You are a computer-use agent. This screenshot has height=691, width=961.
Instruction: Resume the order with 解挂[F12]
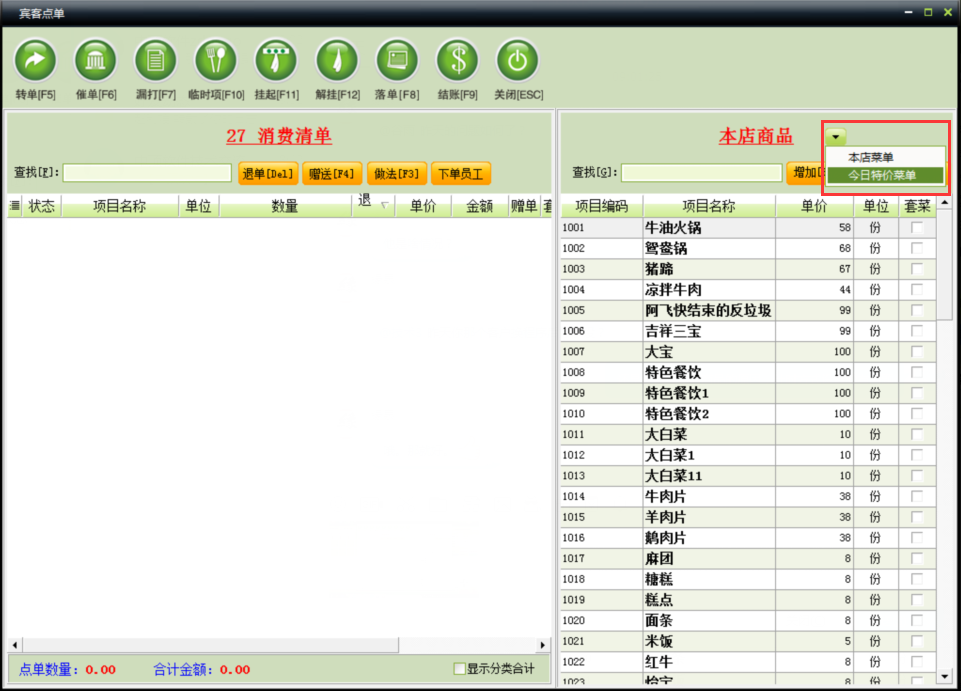point(337,60)
